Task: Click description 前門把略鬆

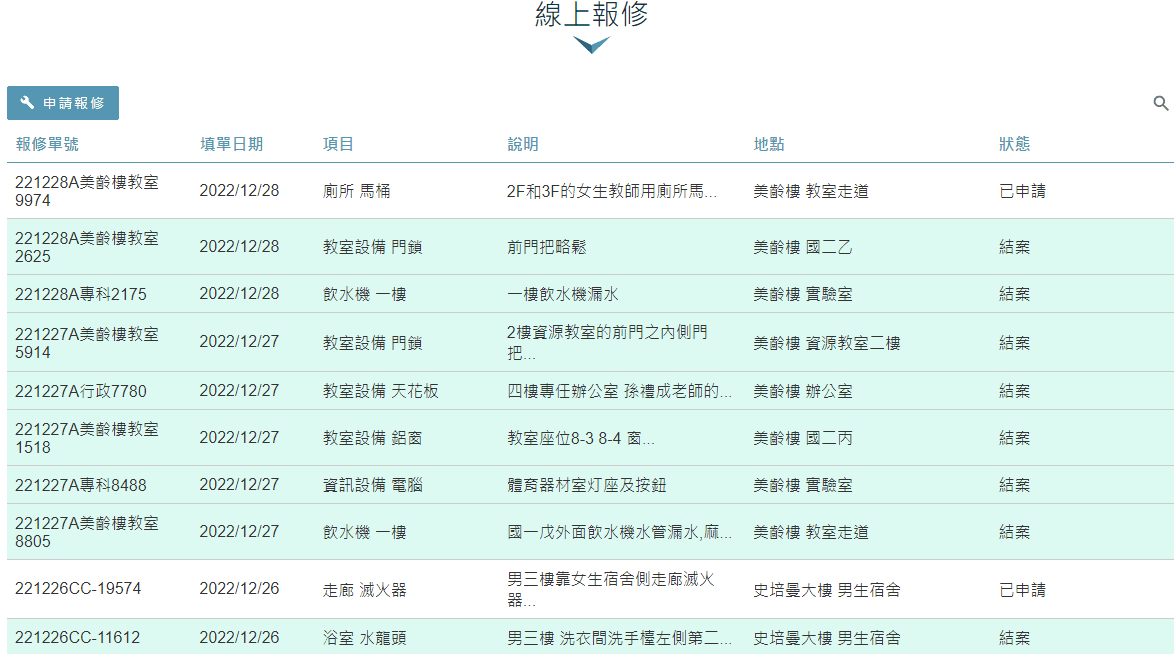Action: tap(547, 247)
